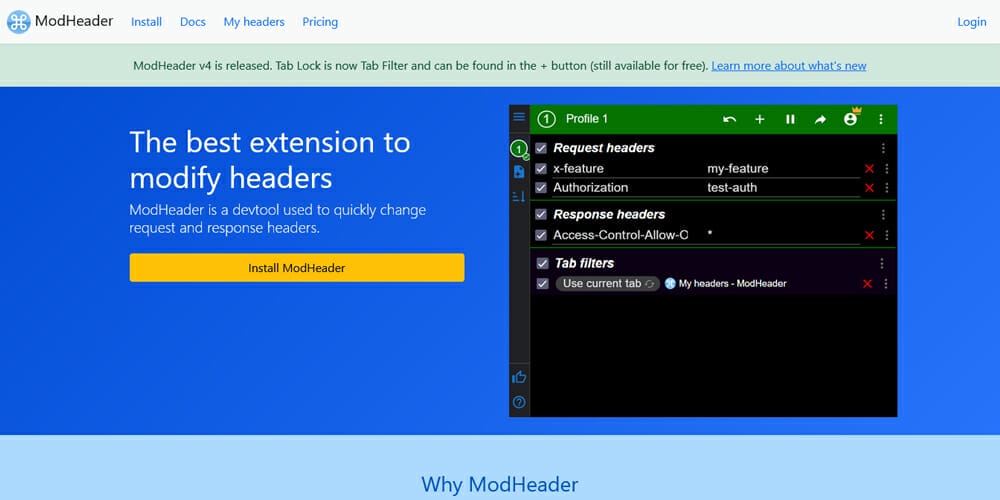Open Learn more about what's new link
The image size is (1000, 500).
coord(789,66)
